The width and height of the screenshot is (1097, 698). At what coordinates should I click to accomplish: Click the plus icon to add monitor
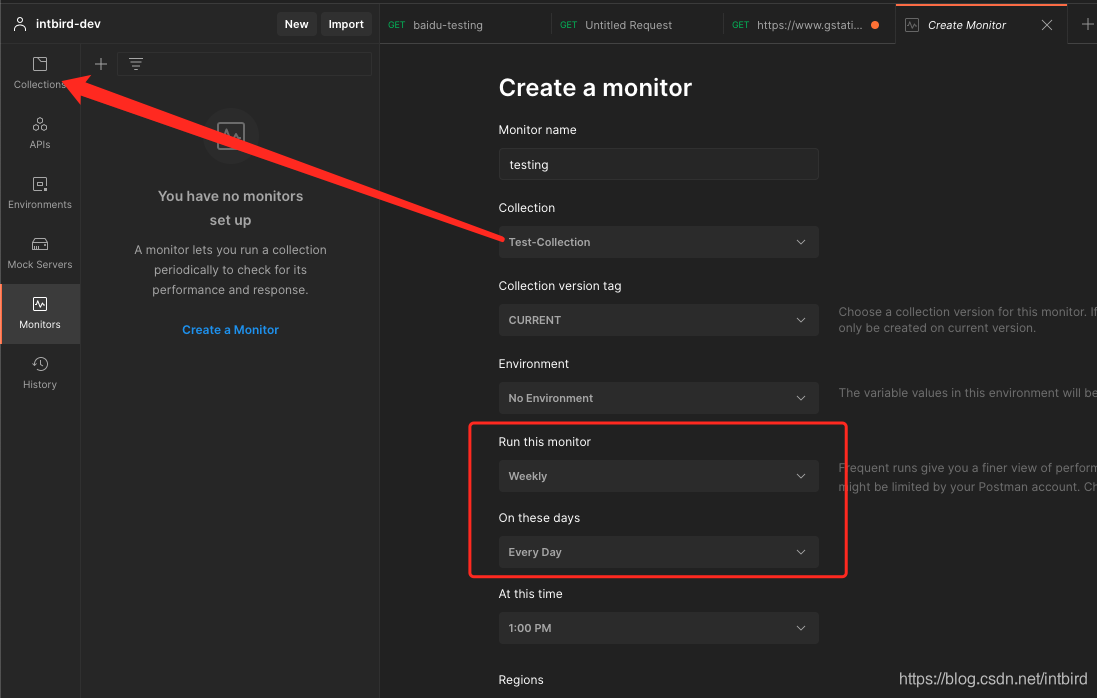101,64
